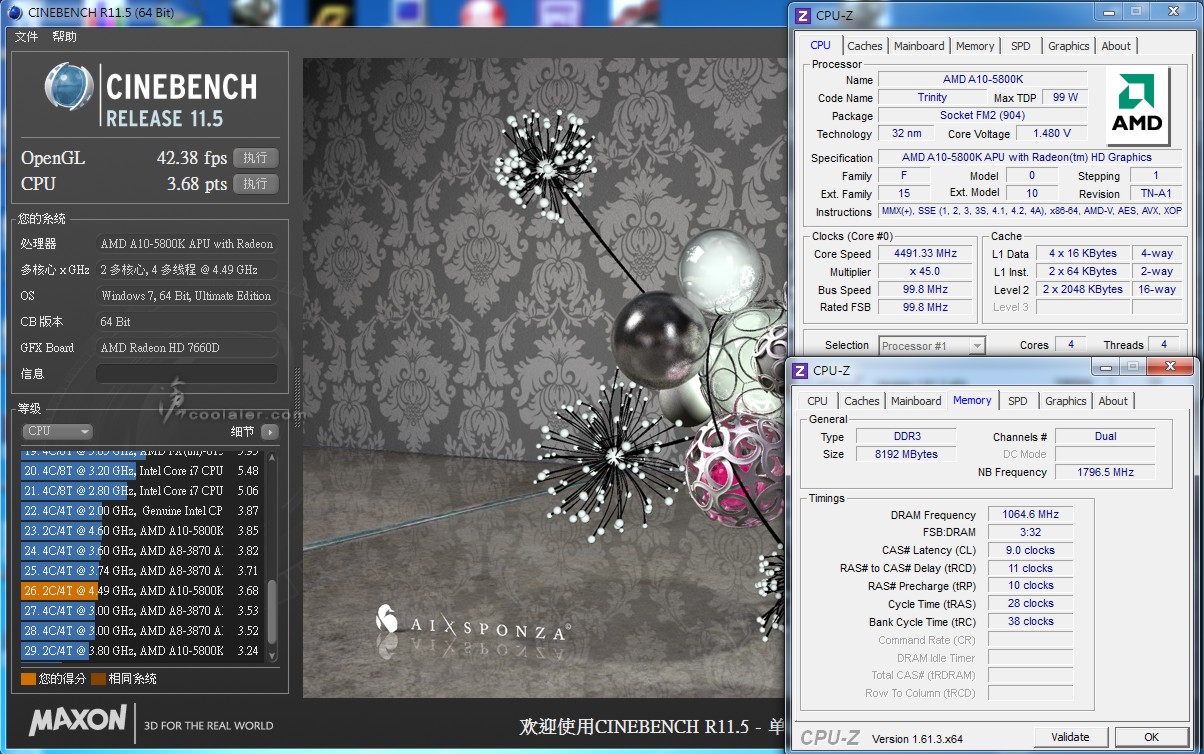Select ranking row 29 A10-5800K at 3.80 GHz
The width and height of the screenshot is (1204, 754).
[x=142, y=651]
